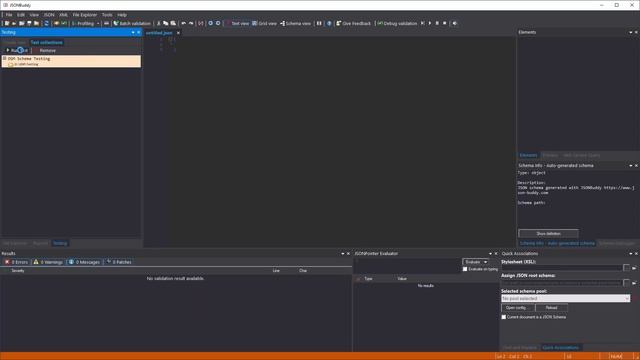Screen dimensions: 640x360
Task: Click the debug pause icon
Action: 437,23
